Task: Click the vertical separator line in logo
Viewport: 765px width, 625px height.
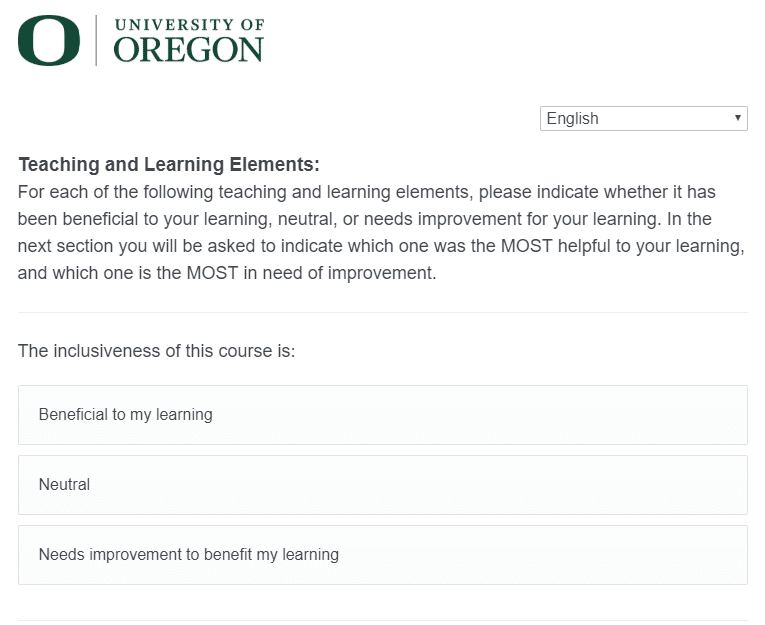Action: pyautogui.click(x=96, y=40)
